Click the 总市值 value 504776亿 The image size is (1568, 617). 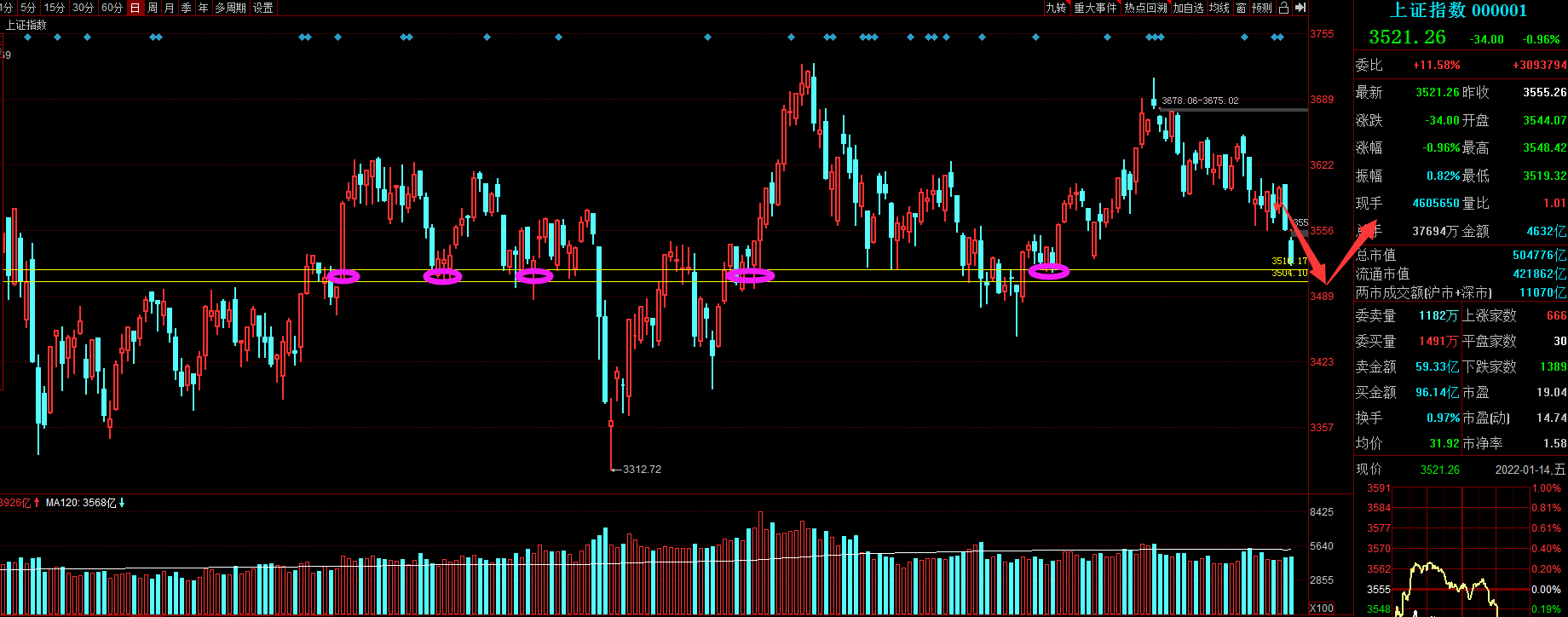[1539, 255]
